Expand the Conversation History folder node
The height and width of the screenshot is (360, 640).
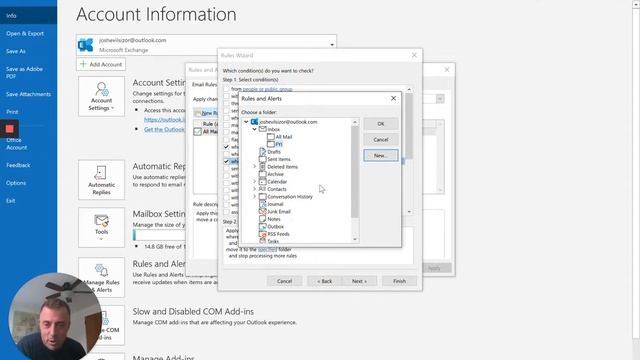254,196
